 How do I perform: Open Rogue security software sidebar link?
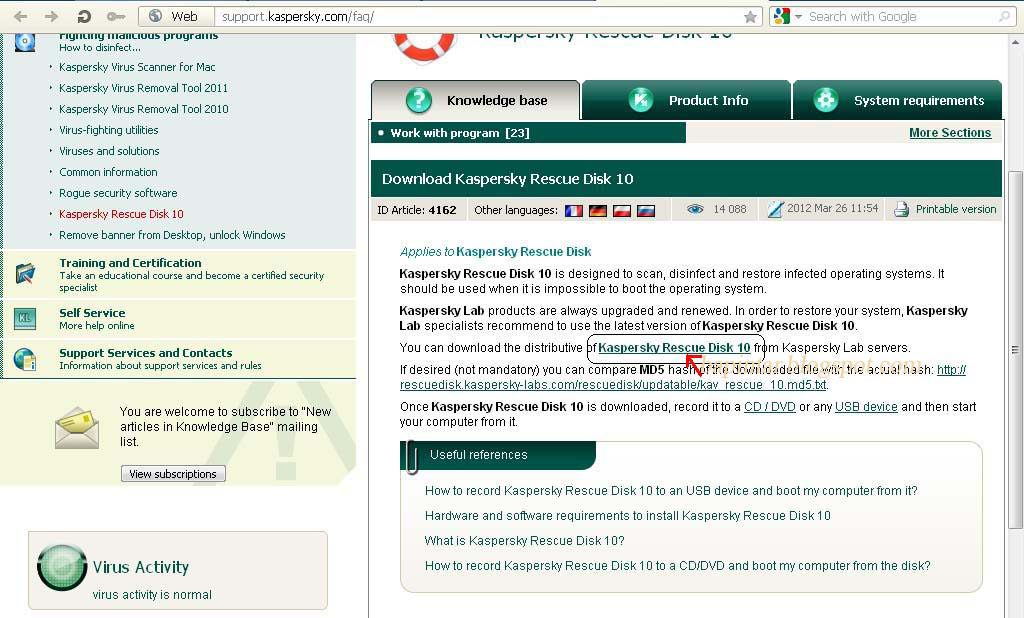click(118, 193)
